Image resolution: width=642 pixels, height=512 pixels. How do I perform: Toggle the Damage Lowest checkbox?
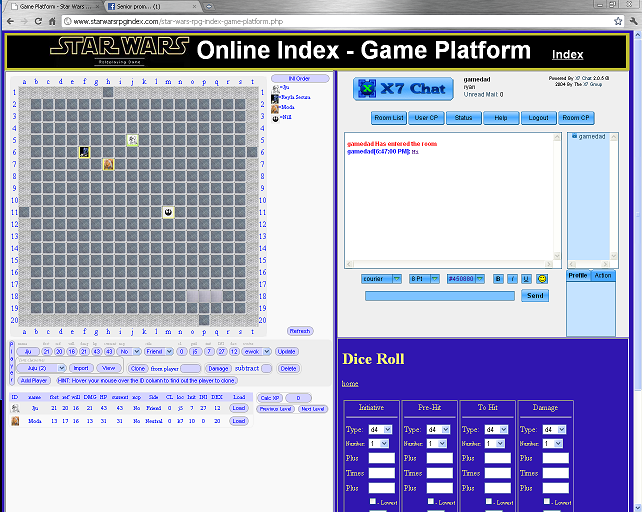[547, 501]
